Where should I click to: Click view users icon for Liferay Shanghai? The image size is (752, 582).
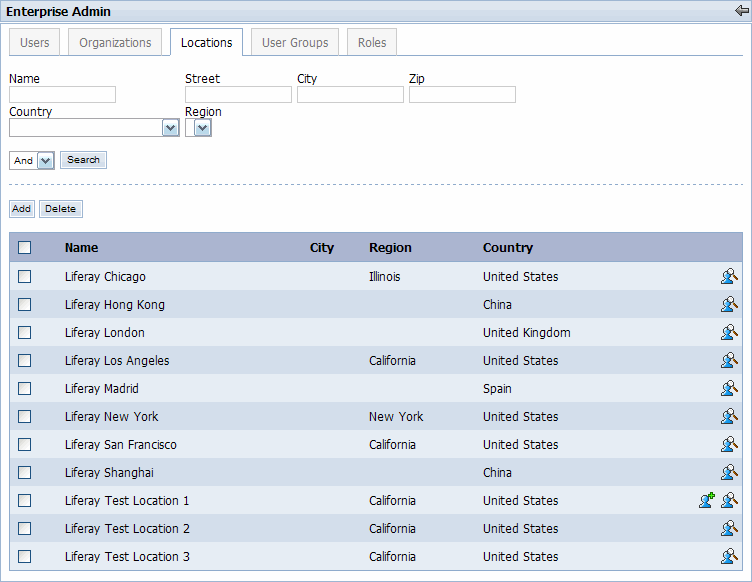[x=729, y=473]
